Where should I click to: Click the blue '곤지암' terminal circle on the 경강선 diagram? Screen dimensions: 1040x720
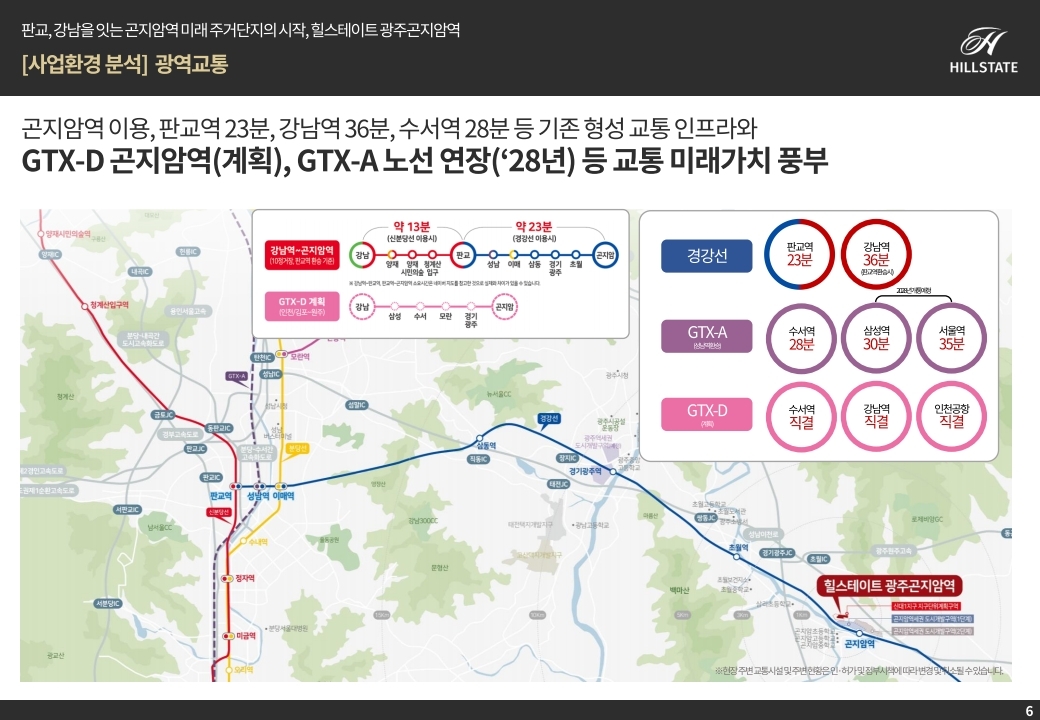(605, 255)
